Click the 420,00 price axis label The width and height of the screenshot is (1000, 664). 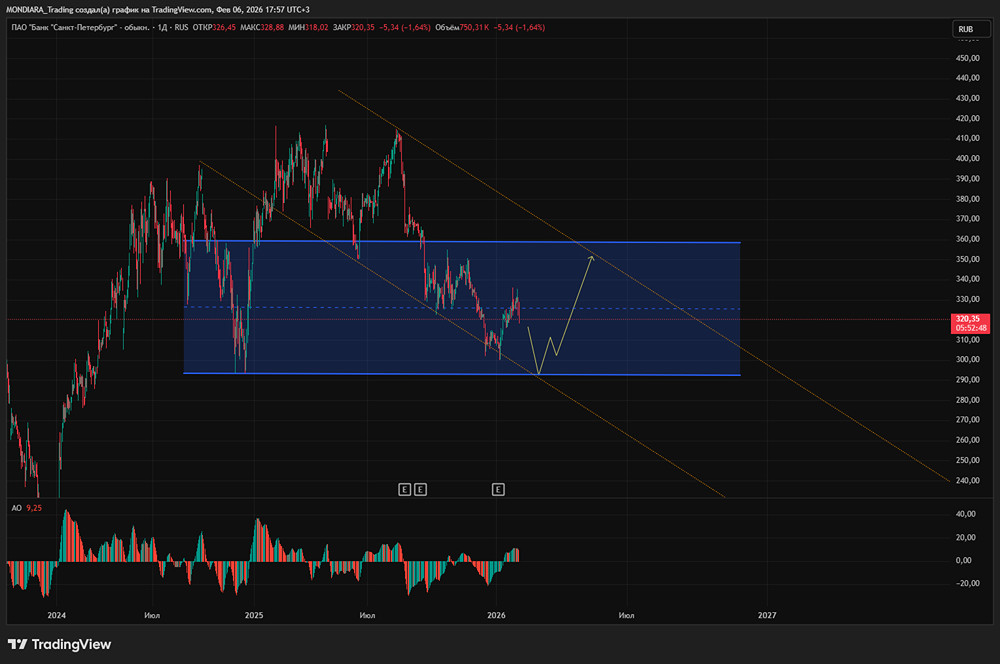tap(967, 118)
